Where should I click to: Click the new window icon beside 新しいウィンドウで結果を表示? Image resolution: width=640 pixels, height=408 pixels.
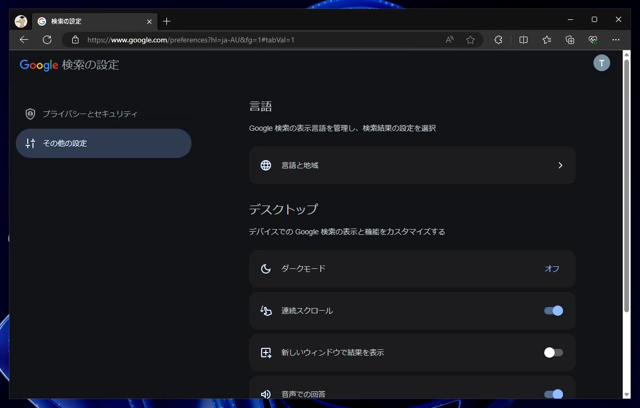click(266, 353)
